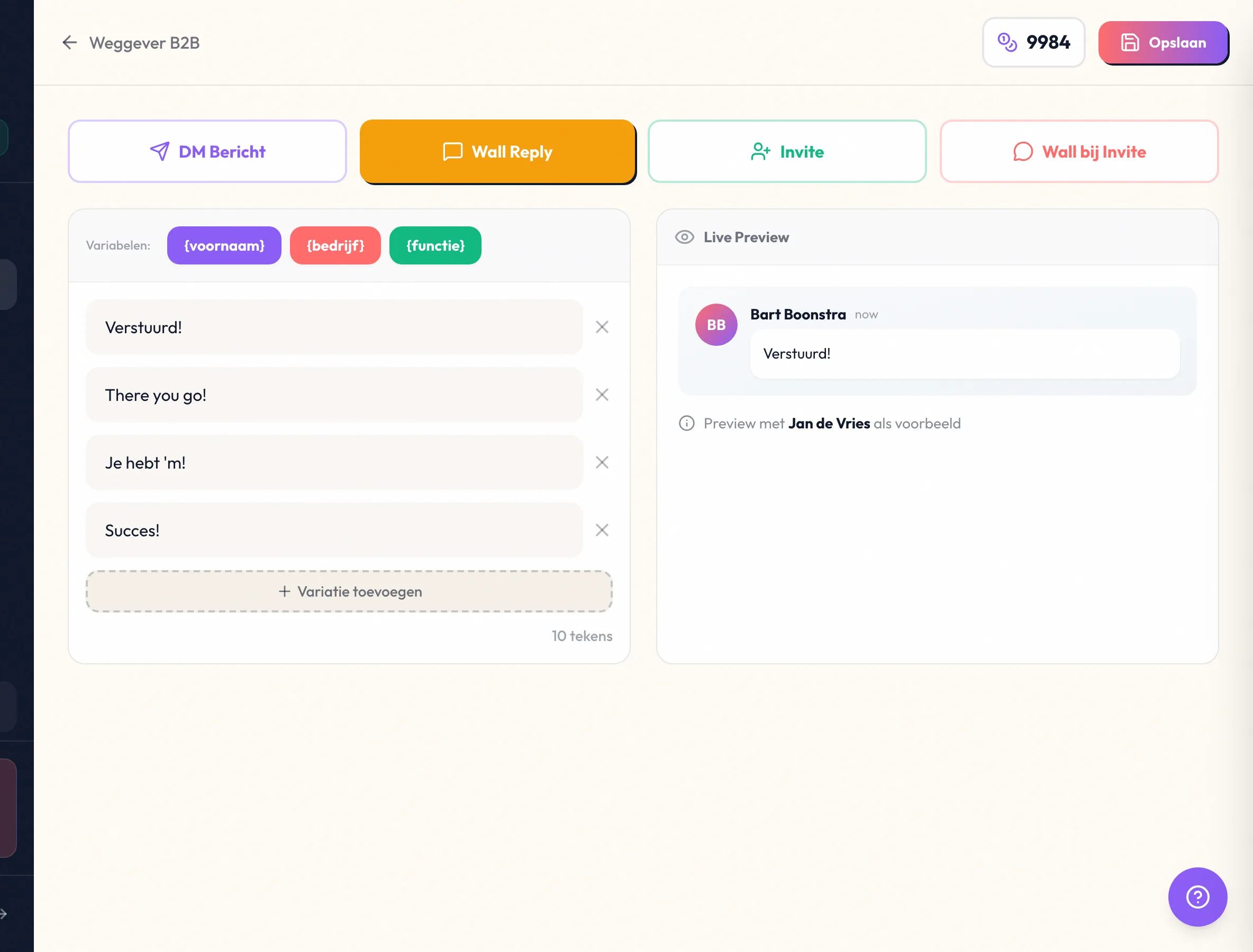Screen dimensions: 1253x952
Task: Insert the {voornaam} variable
Action: 224,245
